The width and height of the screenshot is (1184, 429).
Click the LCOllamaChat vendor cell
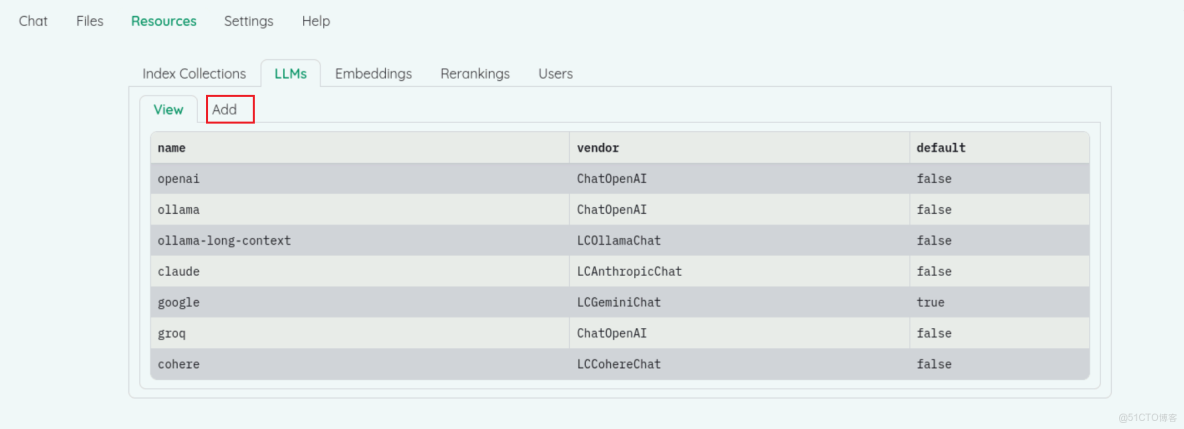[x=739, y=240]
